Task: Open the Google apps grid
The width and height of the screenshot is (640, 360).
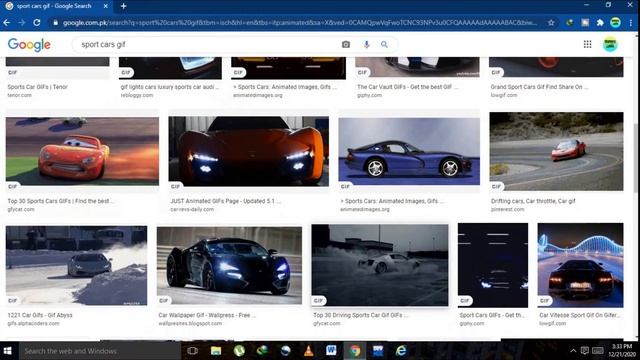Action: [x=587, y=44]
